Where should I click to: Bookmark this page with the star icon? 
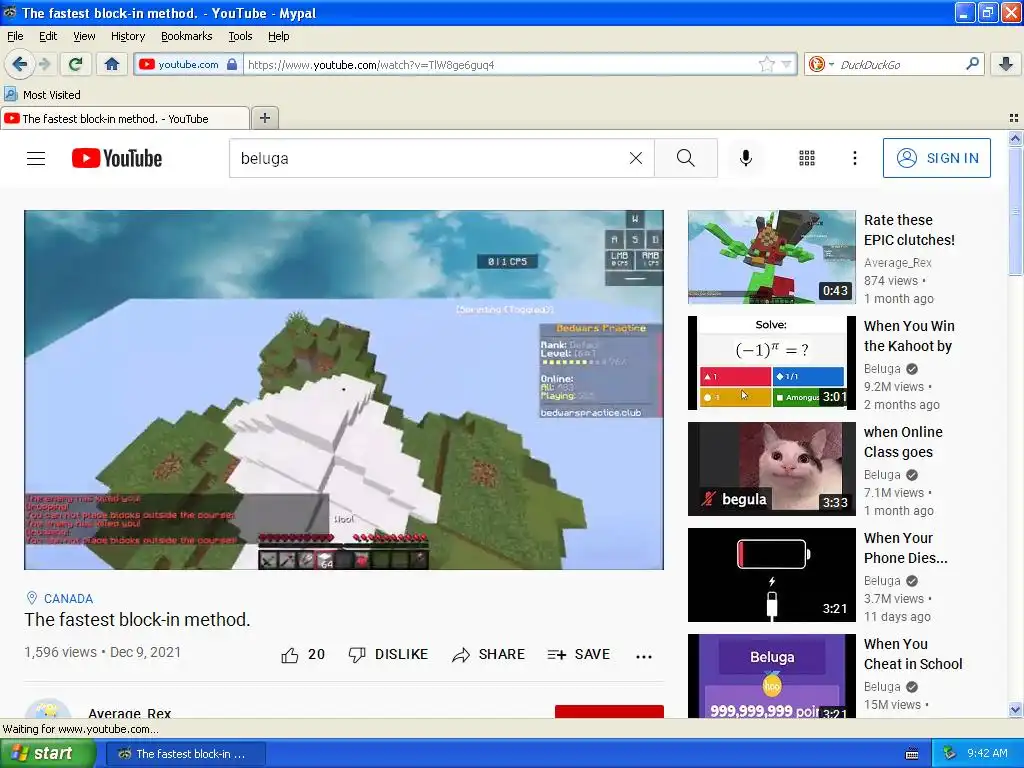[x=767, y=64]
